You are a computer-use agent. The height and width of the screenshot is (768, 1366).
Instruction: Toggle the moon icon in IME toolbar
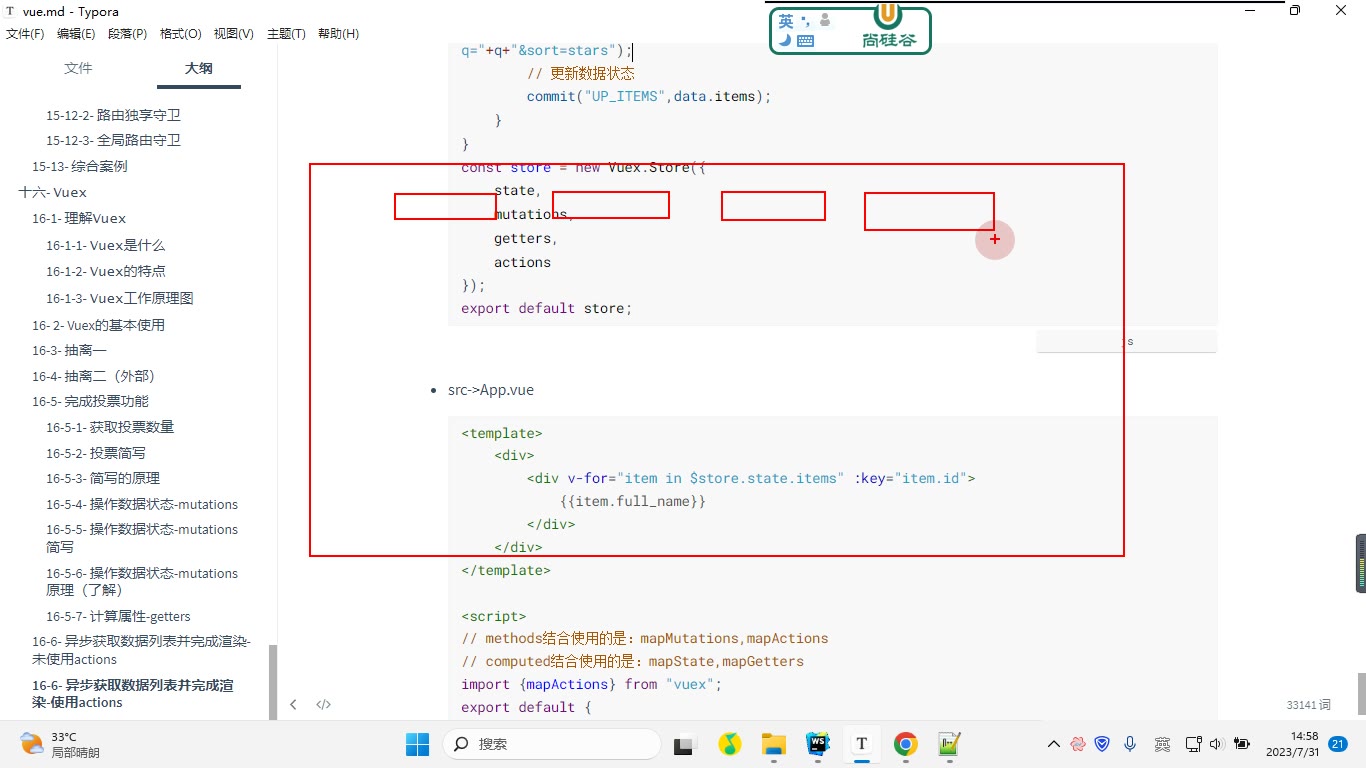[x=785, y=40]
